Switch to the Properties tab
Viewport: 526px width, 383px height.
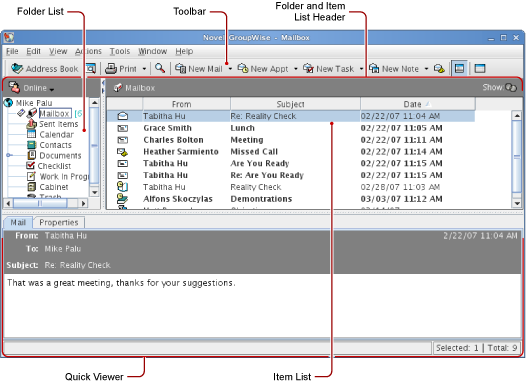pyautogui.click(x=58, y=222)
